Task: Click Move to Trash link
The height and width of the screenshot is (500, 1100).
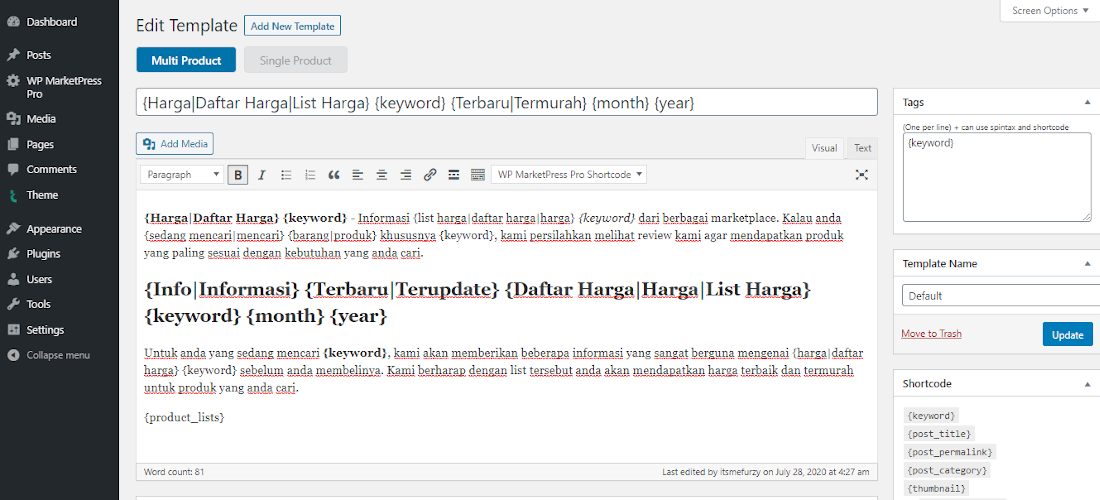Action: click(x=931, y=334)
